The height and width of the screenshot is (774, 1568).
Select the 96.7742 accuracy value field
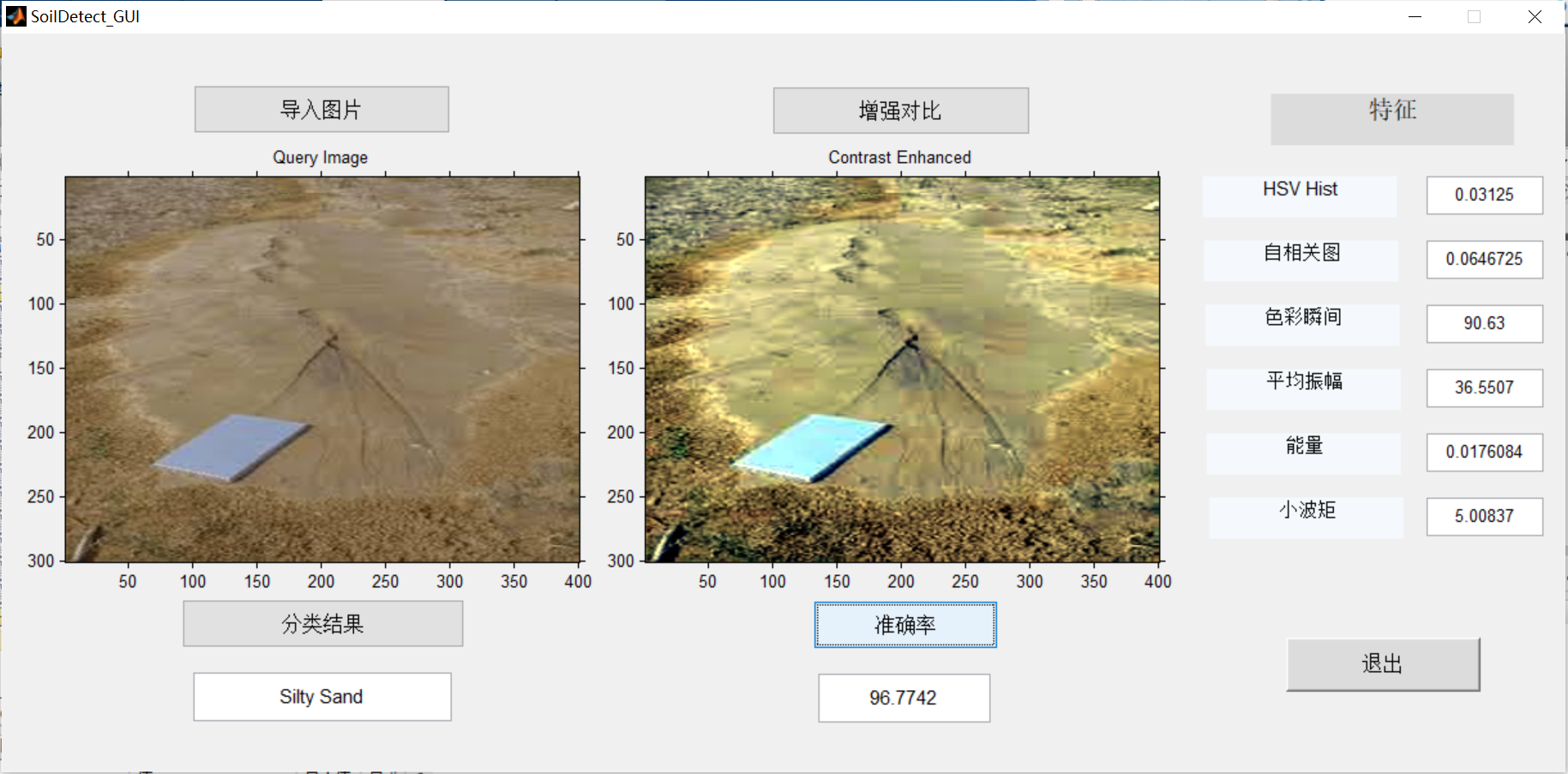pyautogui.click(x=904, y=698)
